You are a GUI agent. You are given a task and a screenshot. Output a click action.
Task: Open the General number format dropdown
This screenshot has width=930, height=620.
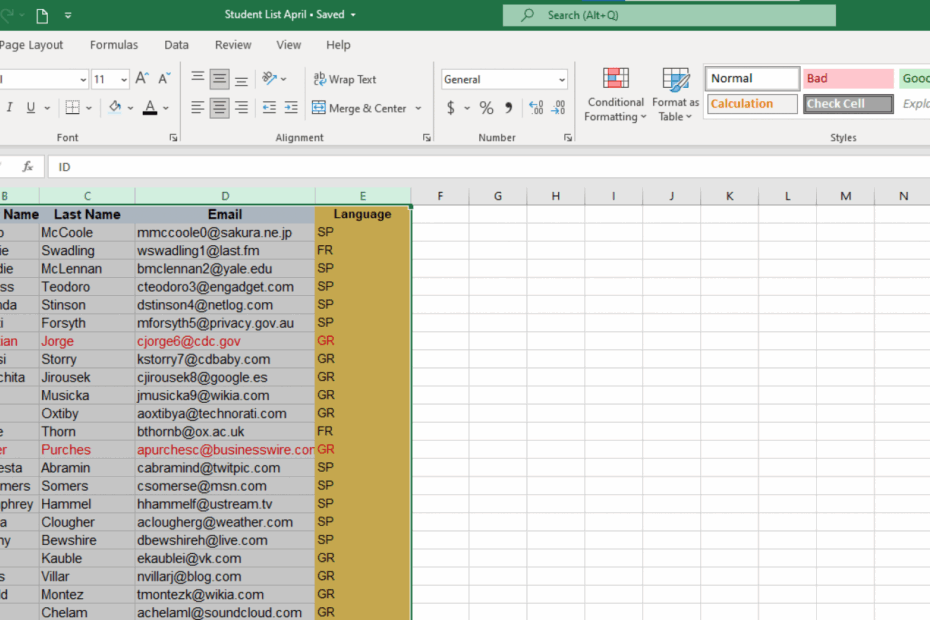[x=562, y=80]
